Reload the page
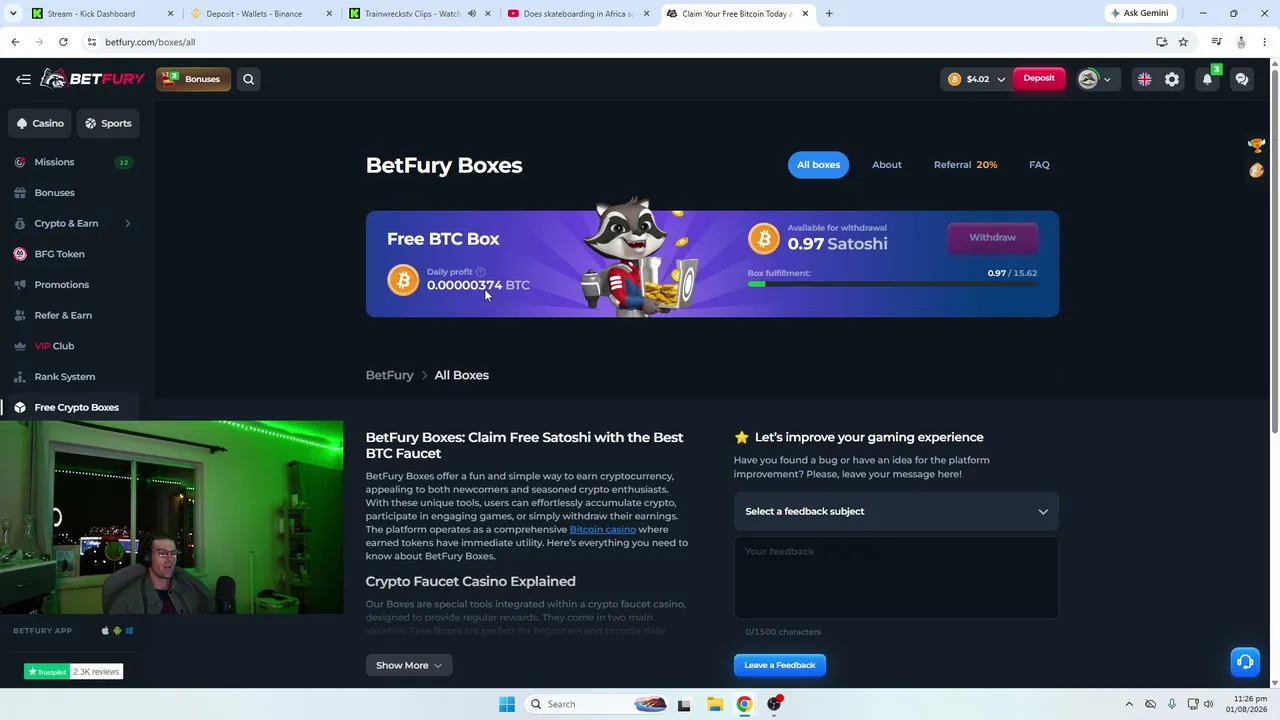Image resolution: width=1280 pixels, height=720 pixels. 63,42
